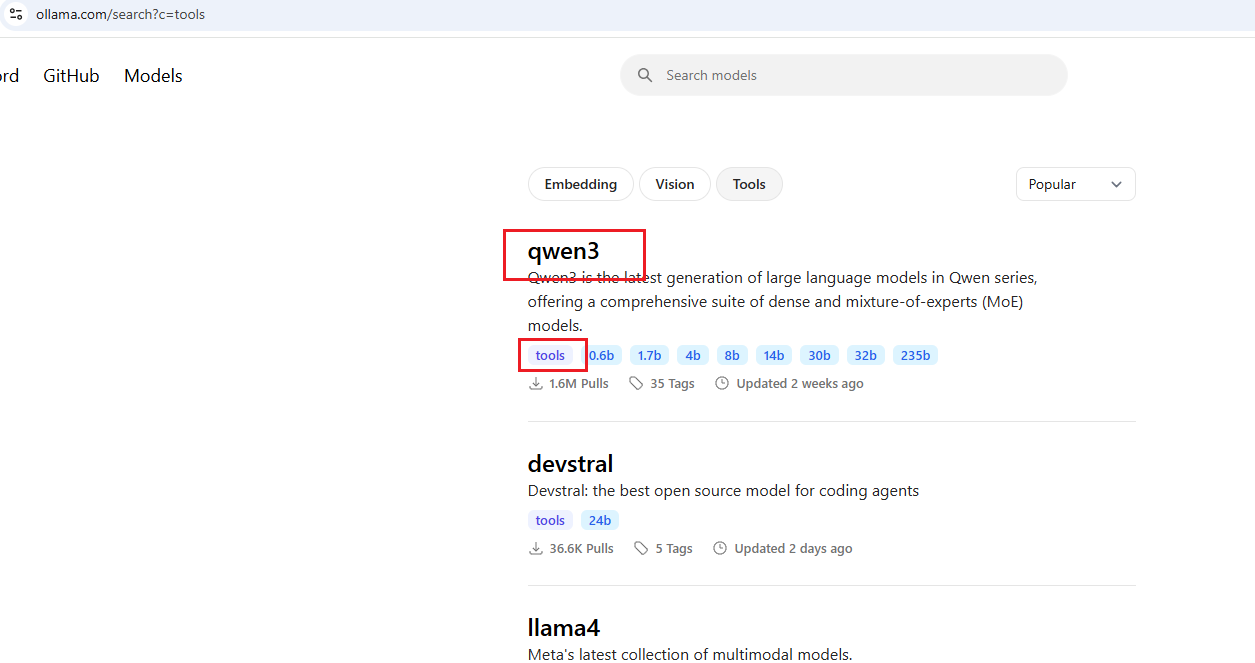Select the 24b size tag under devstral

coord(600,520)
